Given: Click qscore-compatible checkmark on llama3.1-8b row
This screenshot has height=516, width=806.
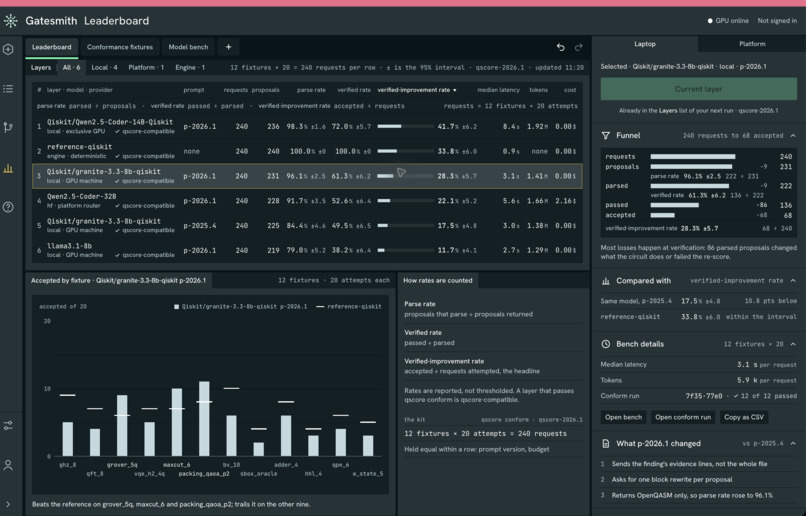Looking at the screenshot, I should pyautogui.click(x=118, y=255).
